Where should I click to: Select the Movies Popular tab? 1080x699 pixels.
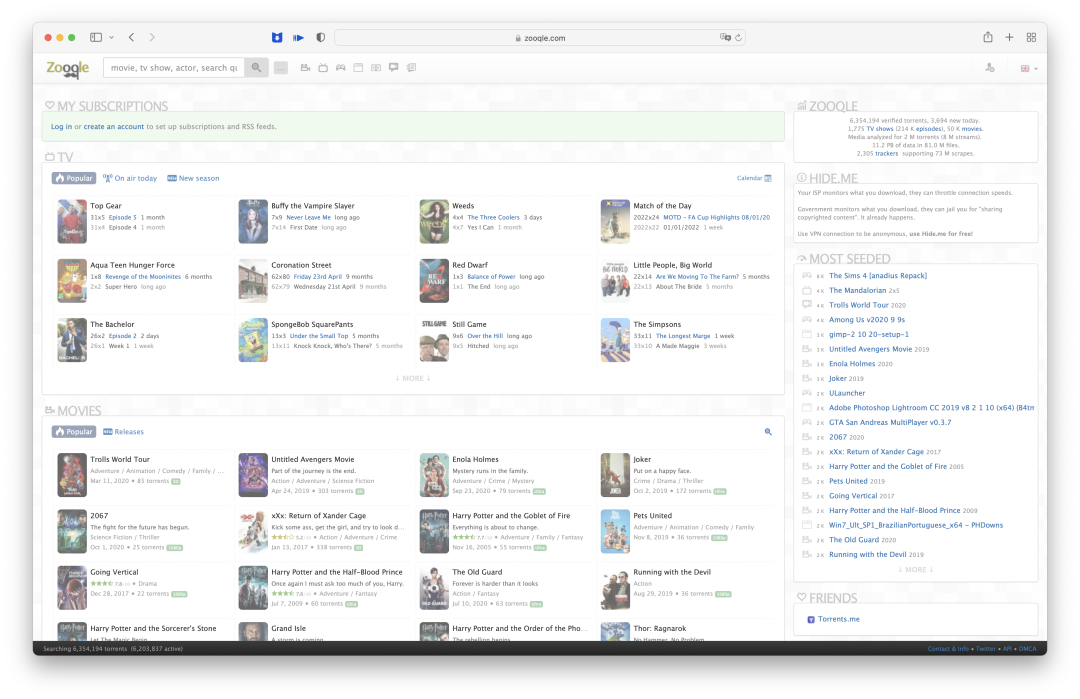[x=74, y=432]
